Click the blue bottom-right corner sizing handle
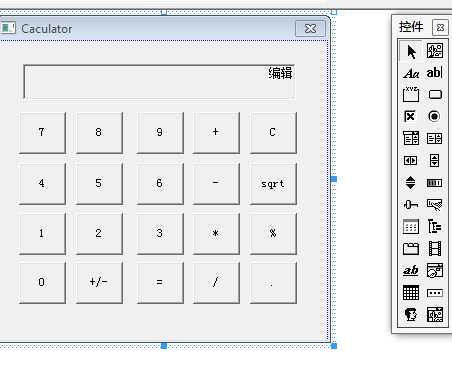Viewport: 452px width, 367px height. [334, 346]
